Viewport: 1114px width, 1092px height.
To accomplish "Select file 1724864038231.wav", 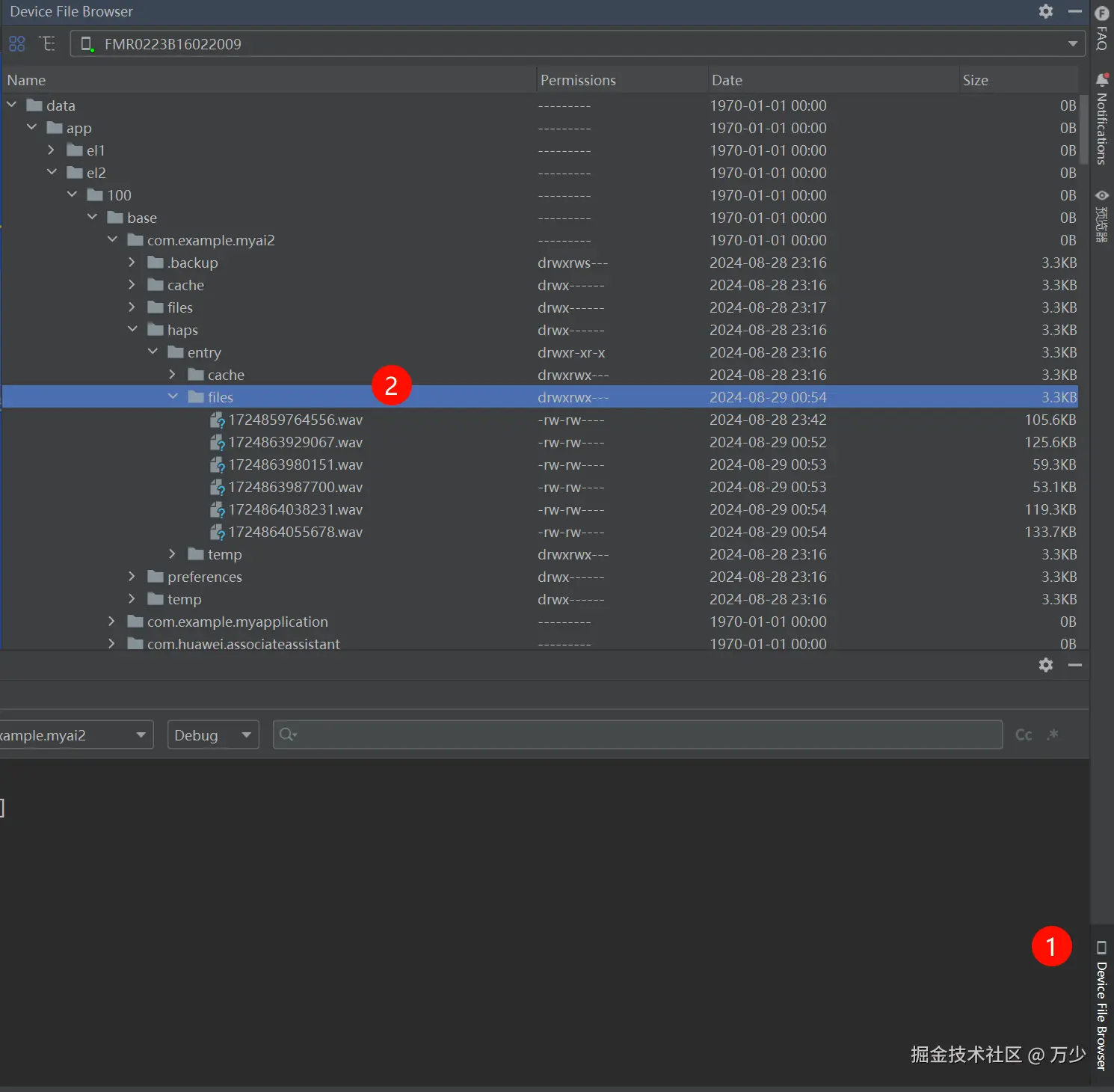I will tap(295, 509).
